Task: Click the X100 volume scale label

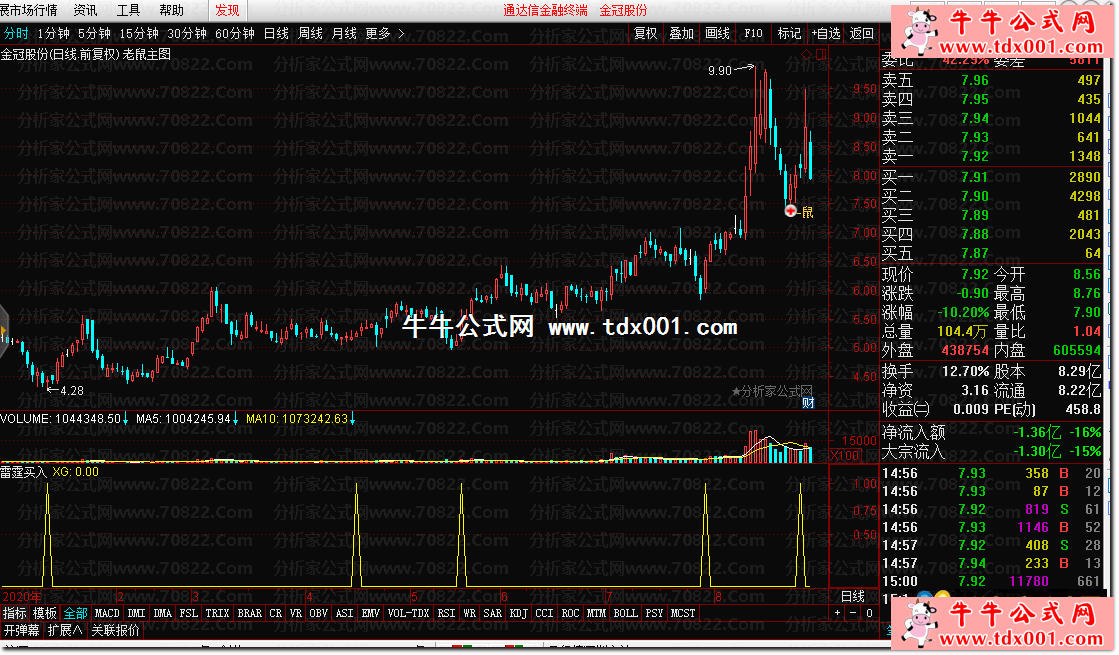Action: point(845,455)
